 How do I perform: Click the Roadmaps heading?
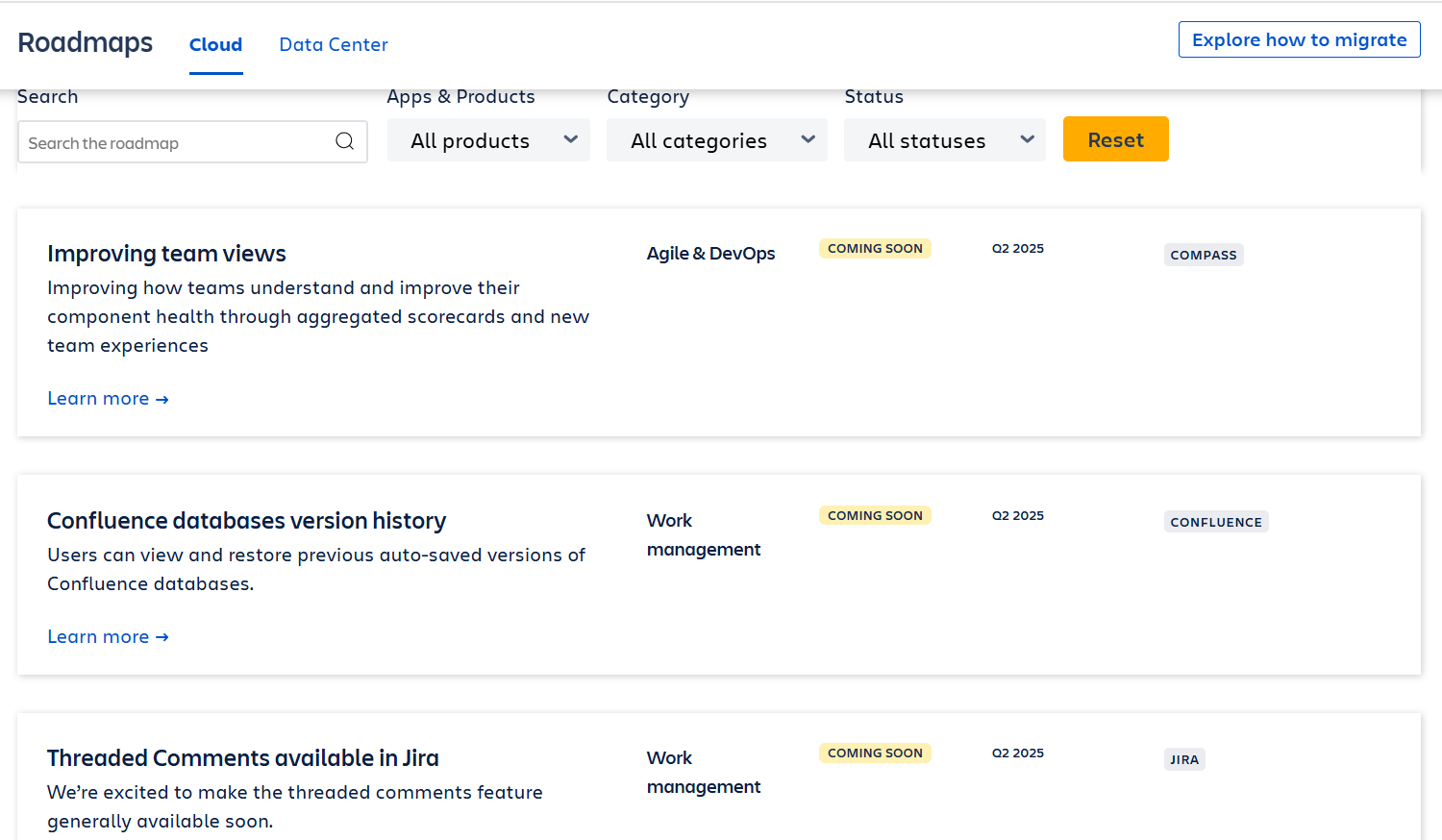point(86,42)
